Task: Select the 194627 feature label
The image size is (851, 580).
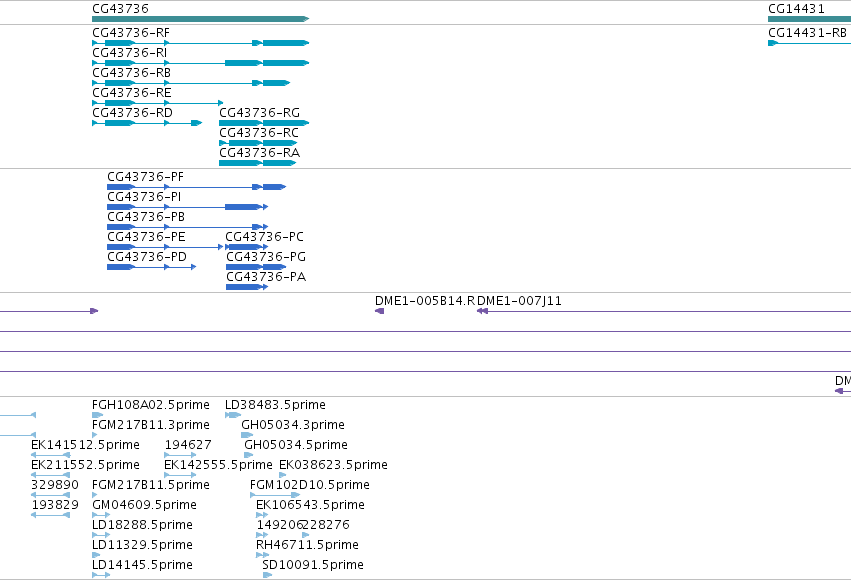Action: 188,445
